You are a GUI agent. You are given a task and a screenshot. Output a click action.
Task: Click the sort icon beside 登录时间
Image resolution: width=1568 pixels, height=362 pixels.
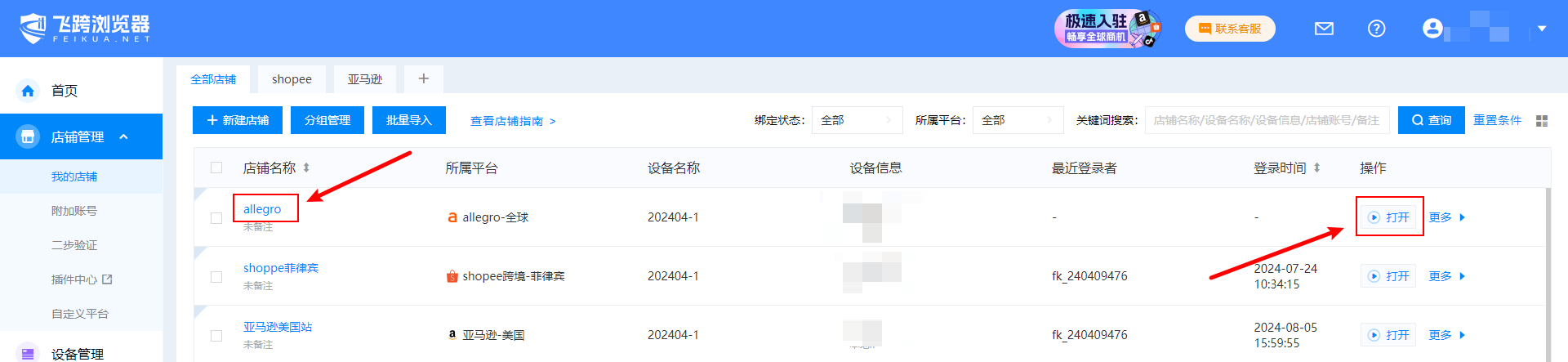(1316, 168)
